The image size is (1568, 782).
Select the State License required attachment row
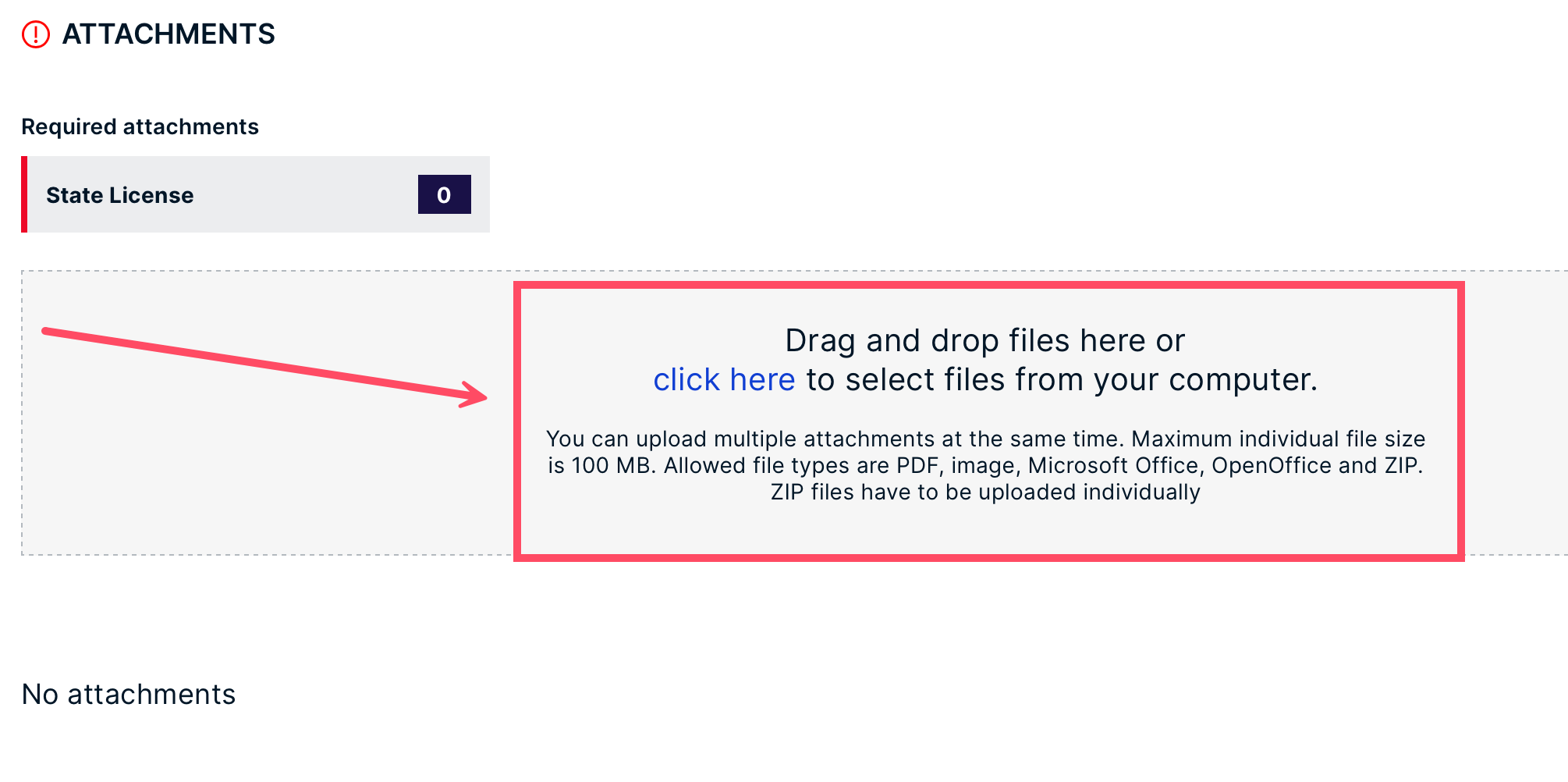[256, 194]
